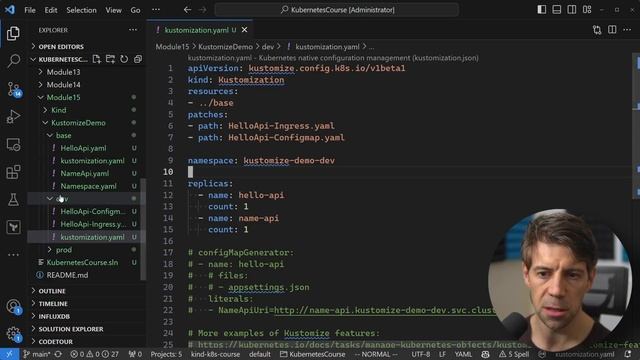The height and width of the screenshot is (360, 640).
Task: Click New Folder icon in explorer
Action: 110,59
